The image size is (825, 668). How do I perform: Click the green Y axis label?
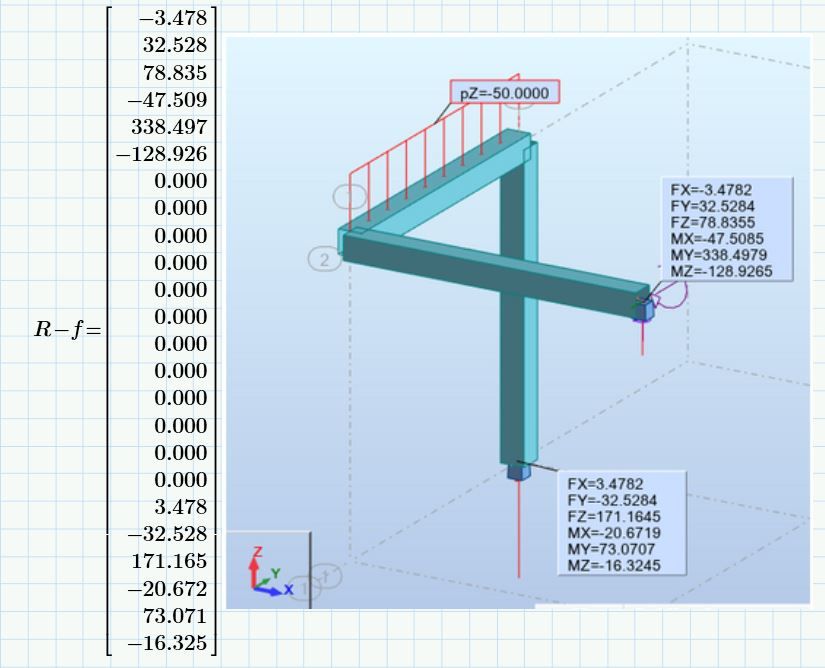[275, 573]
